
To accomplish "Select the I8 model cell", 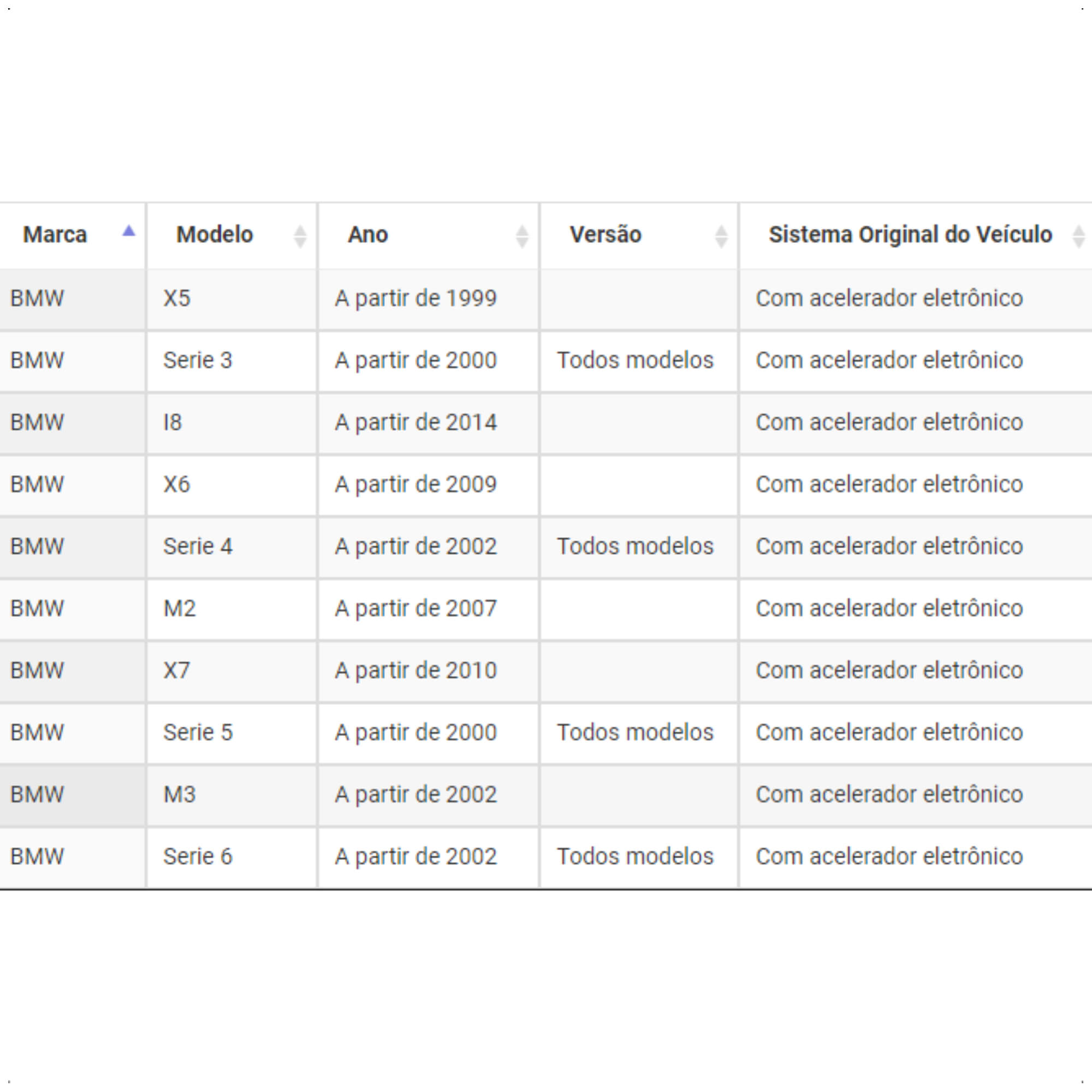I will point(232,423).
